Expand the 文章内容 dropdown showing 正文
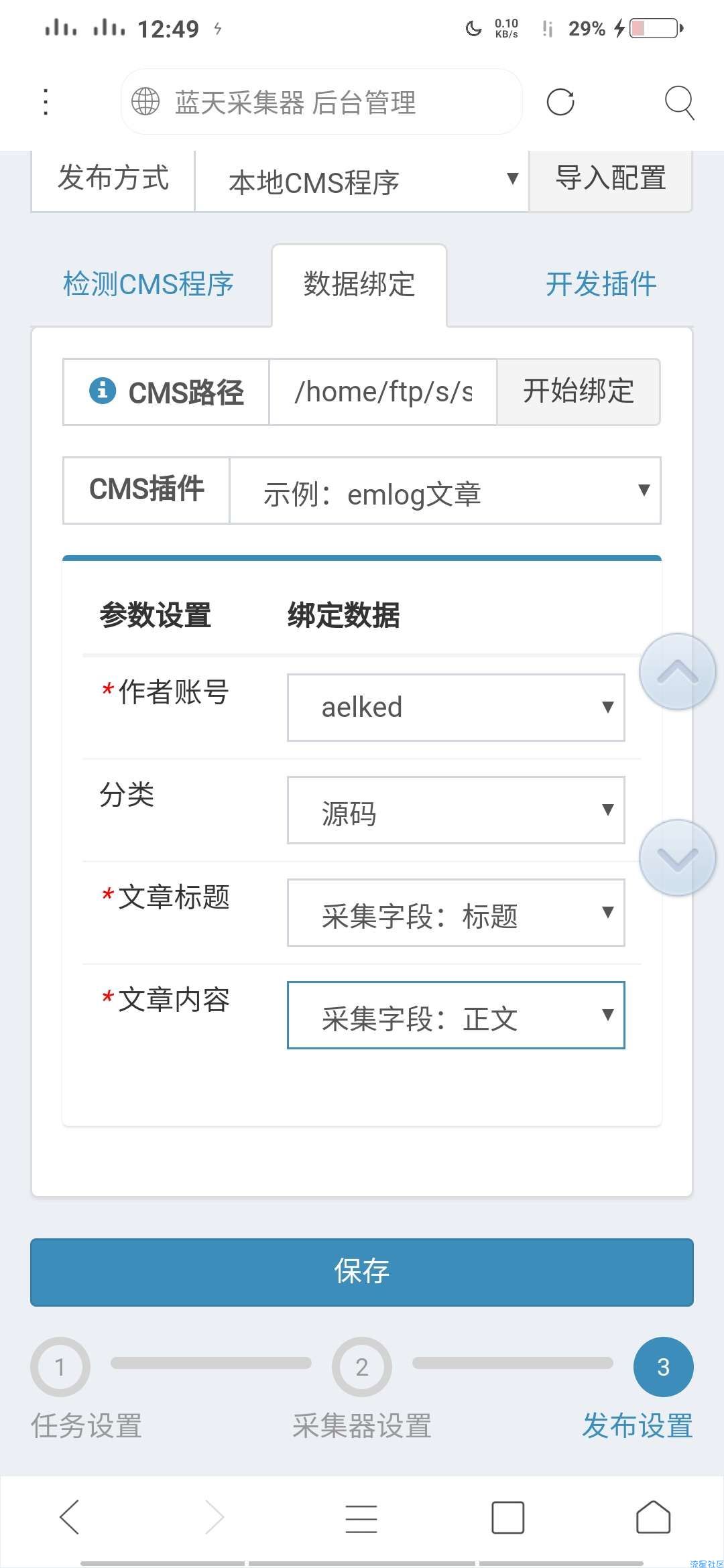Screen dimensions: 724x1568 [x=456, y=1015]
